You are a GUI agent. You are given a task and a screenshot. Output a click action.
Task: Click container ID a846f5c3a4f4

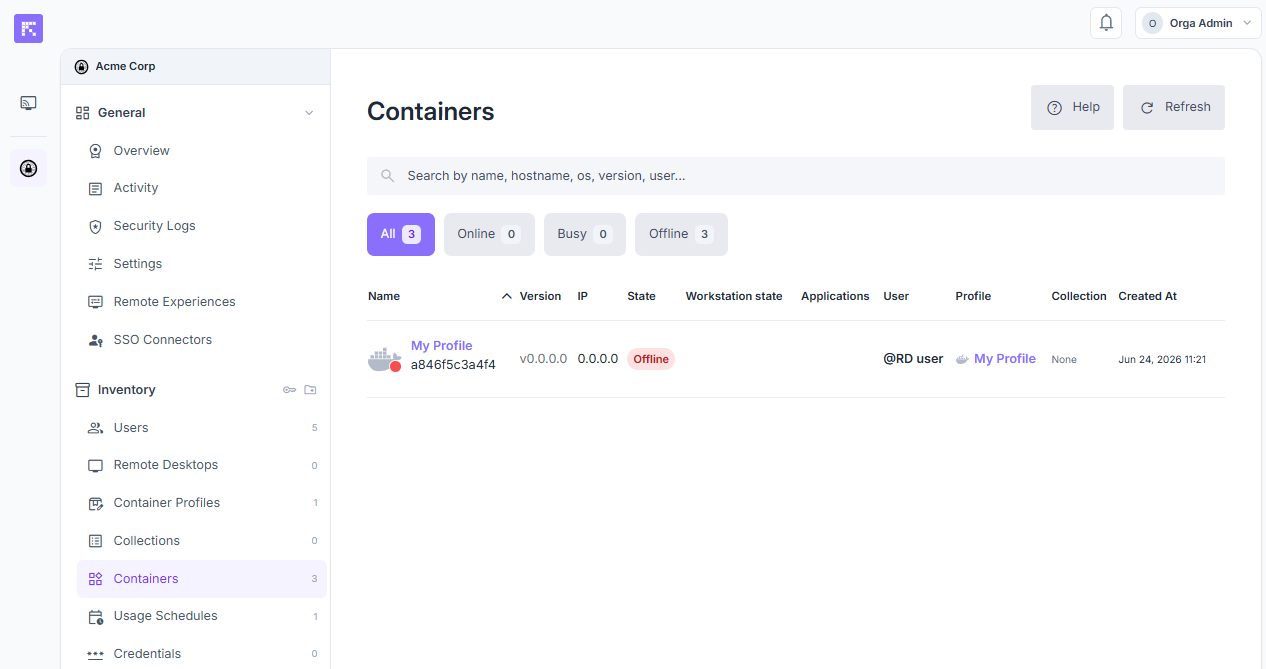click(x=453, y=365)
